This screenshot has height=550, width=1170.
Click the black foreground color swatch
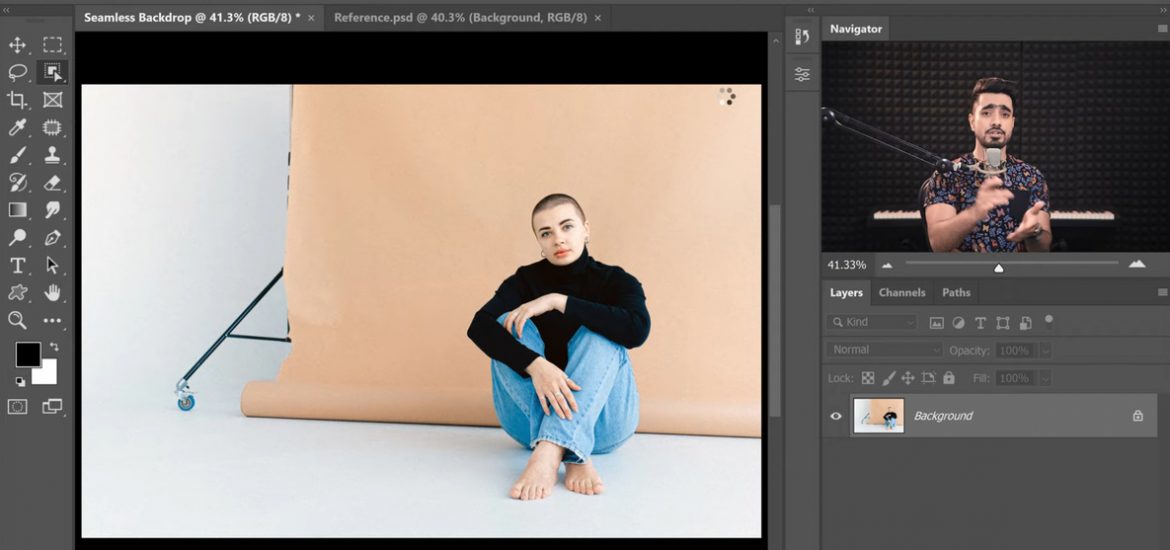[x=26, y=353]
